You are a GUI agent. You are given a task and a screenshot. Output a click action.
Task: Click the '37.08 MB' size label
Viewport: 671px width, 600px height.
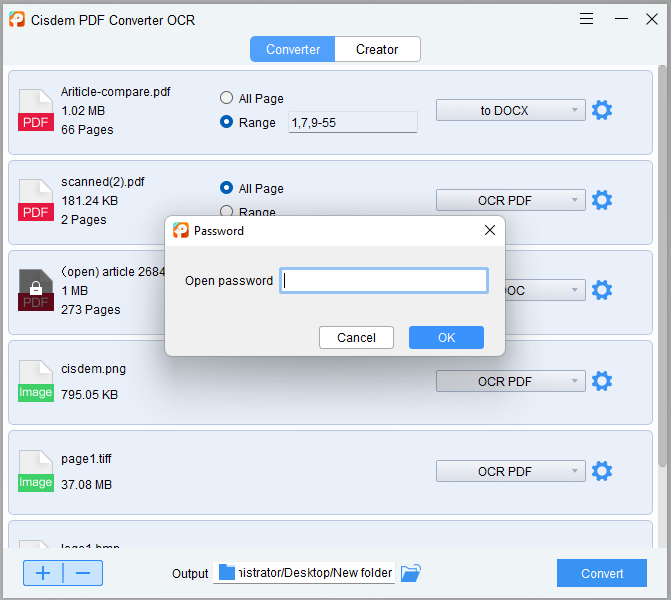point(86,484)
